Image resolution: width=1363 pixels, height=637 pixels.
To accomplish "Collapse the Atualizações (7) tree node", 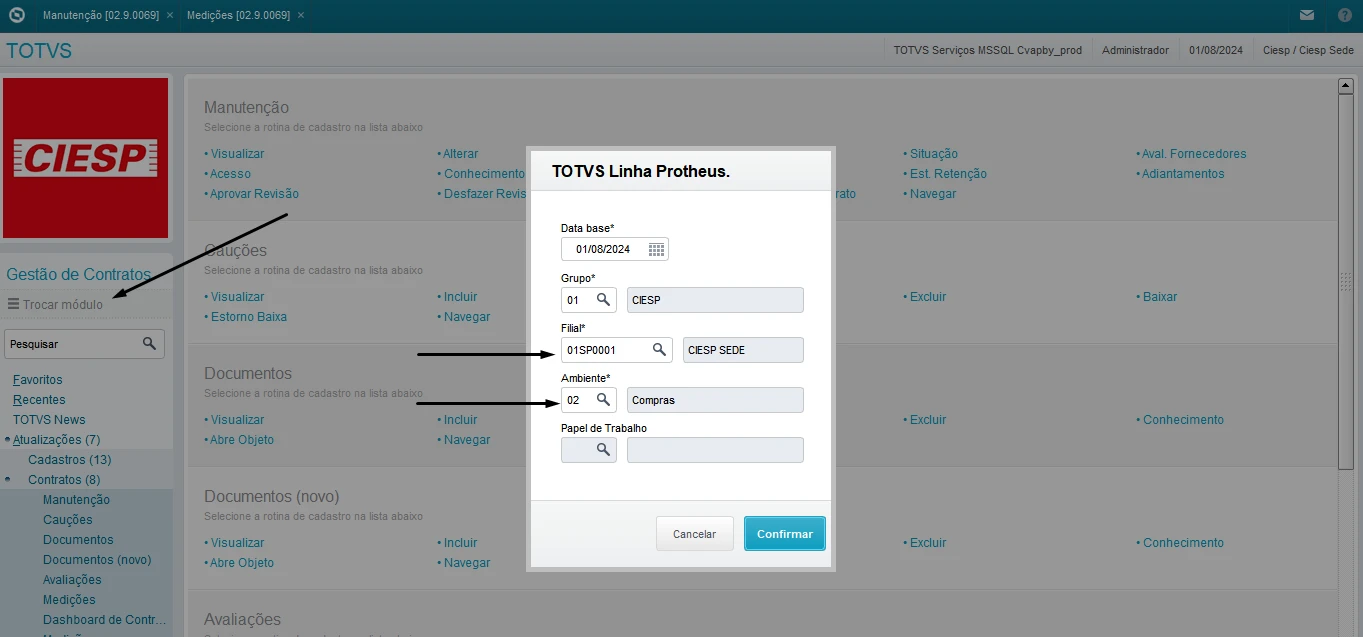I will (x=8, y=439).
